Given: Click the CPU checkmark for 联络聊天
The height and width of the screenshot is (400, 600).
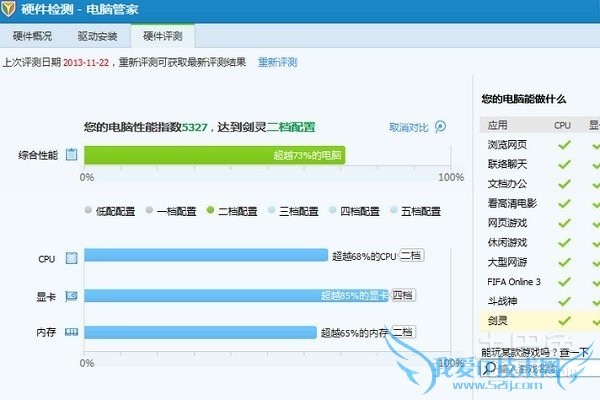Looking at the screenshot, I should click(x=564, y=164).
